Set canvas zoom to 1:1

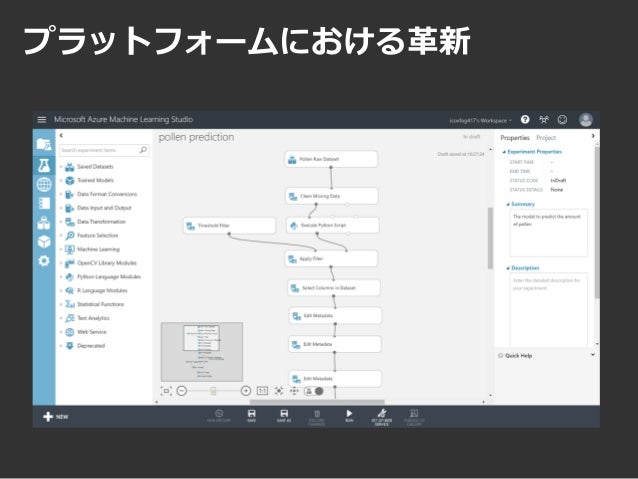(262, 391)
